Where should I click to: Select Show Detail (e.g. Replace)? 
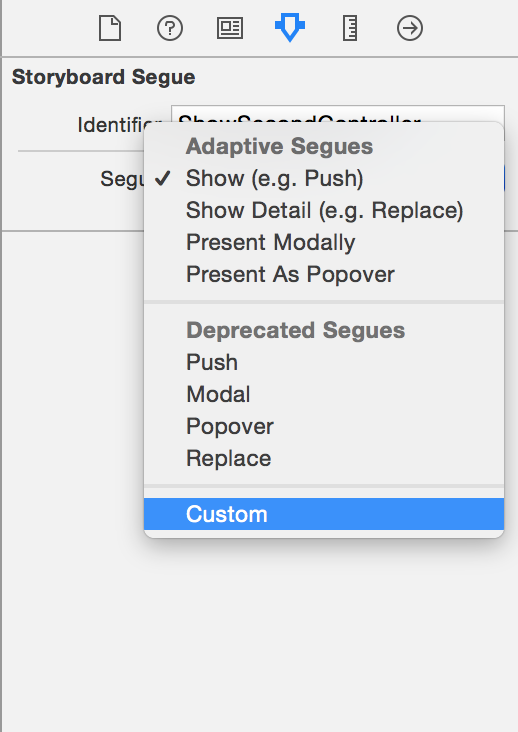click(x=324, y=210)
